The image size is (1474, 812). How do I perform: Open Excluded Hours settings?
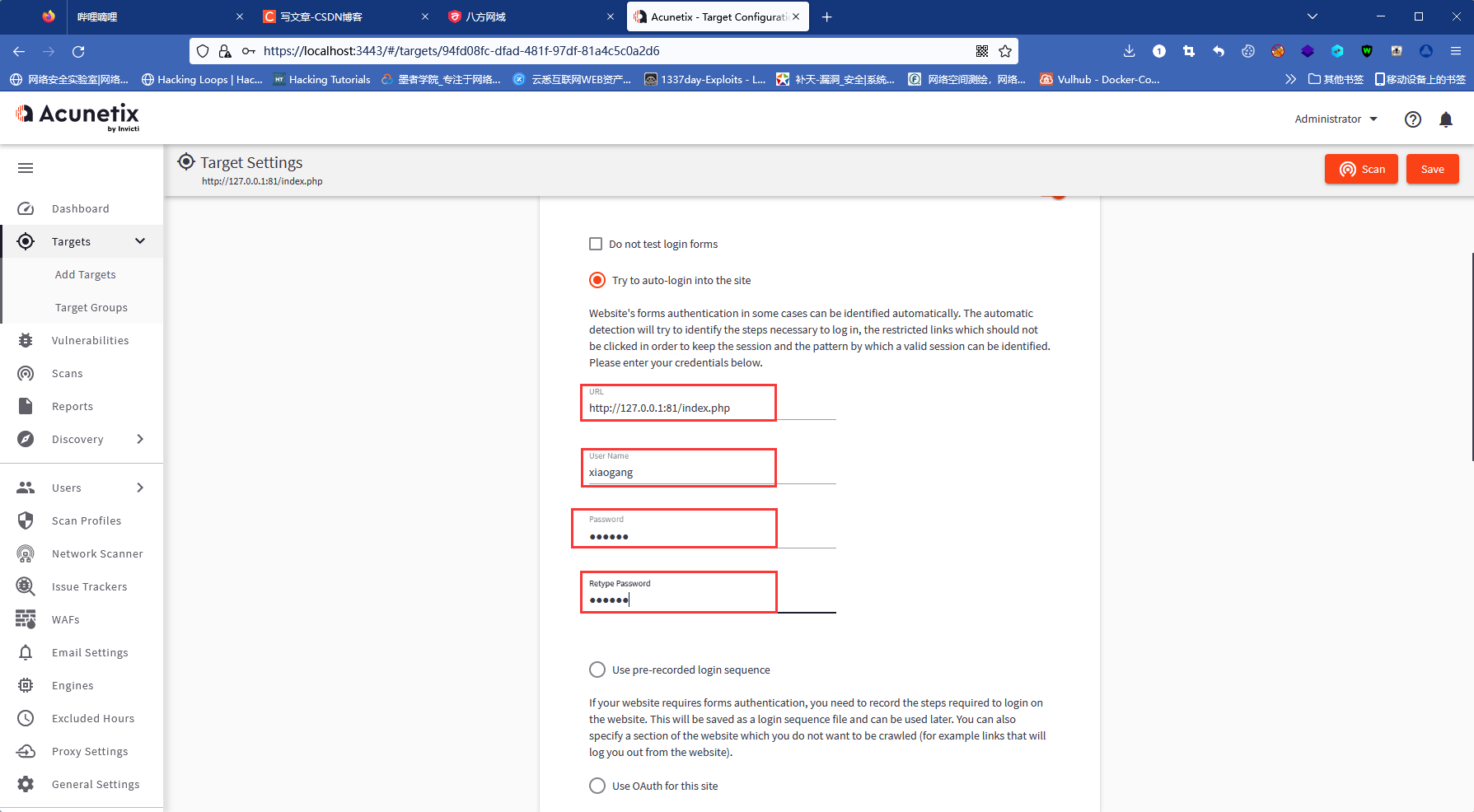click(92, 718)
